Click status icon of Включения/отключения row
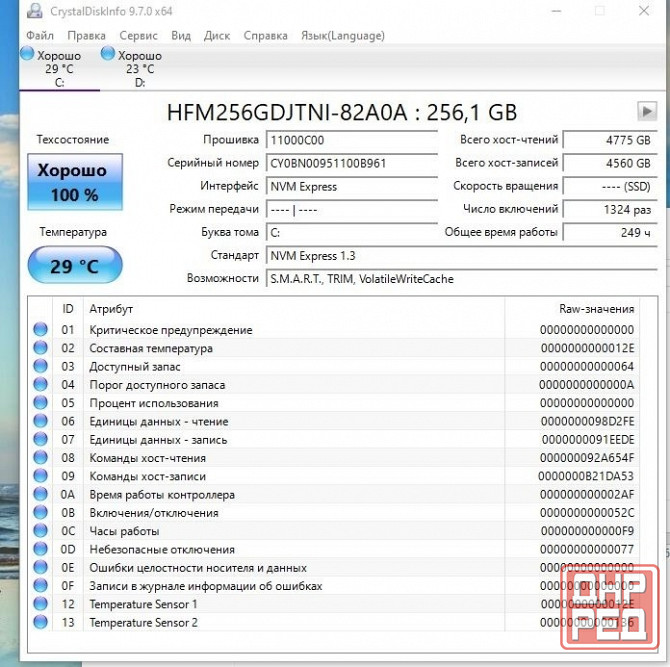Viewport: 670px width, 667px height. tap(41, 513)
